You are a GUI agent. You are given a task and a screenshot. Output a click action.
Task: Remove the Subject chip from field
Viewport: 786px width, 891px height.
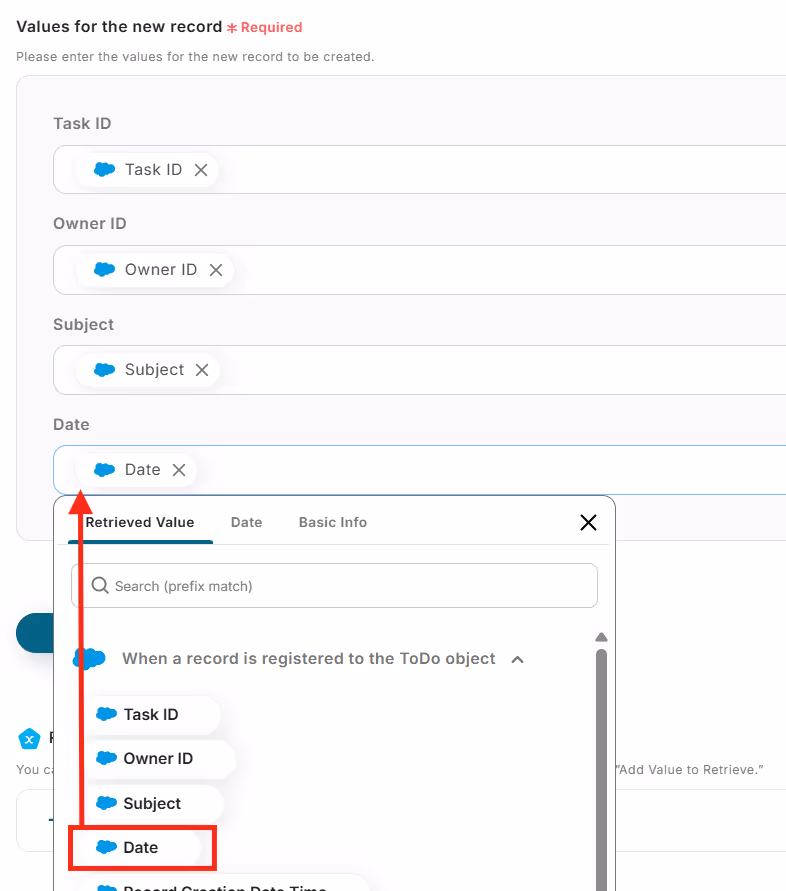point(202,370)
